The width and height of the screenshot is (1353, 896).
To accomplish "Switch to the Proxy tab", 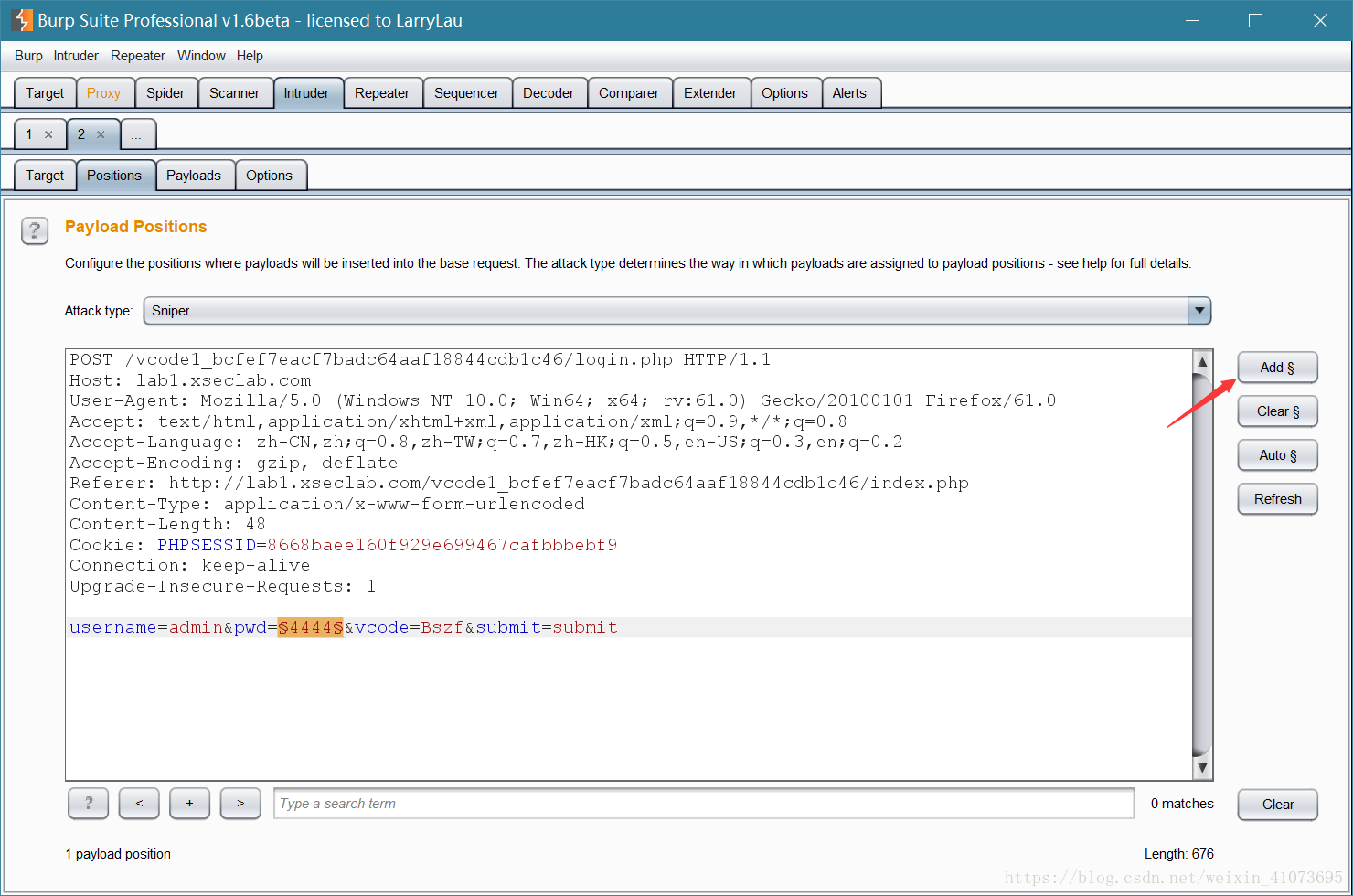I will click(x=103, y=93).
